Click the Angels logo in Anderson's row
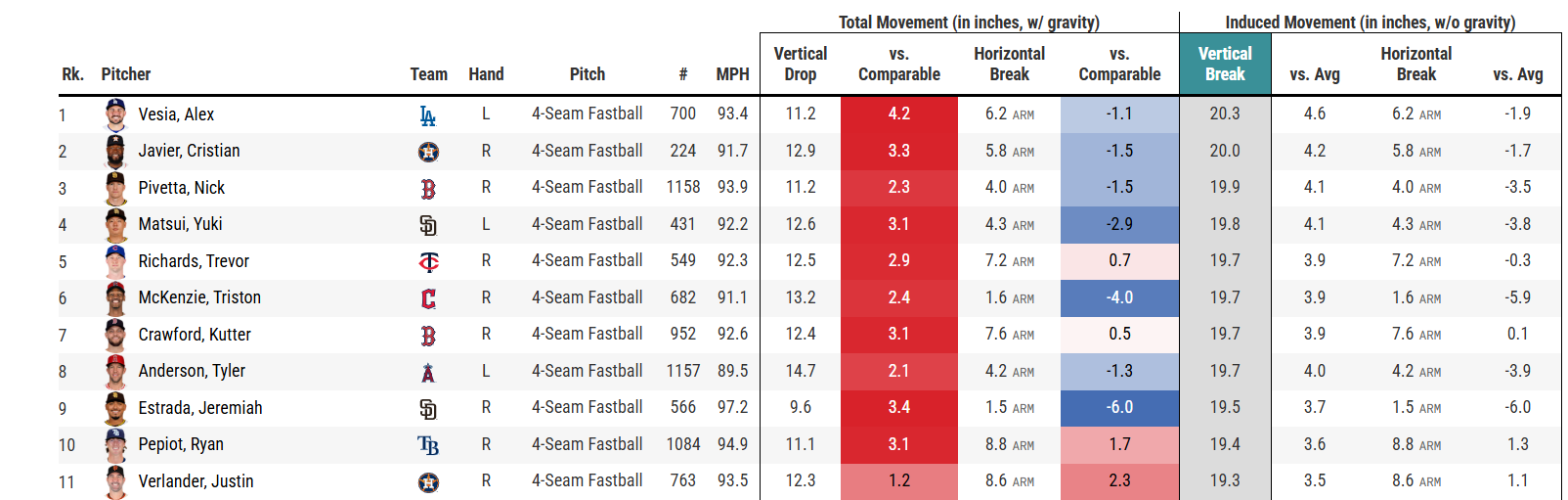 click(428, 372)
